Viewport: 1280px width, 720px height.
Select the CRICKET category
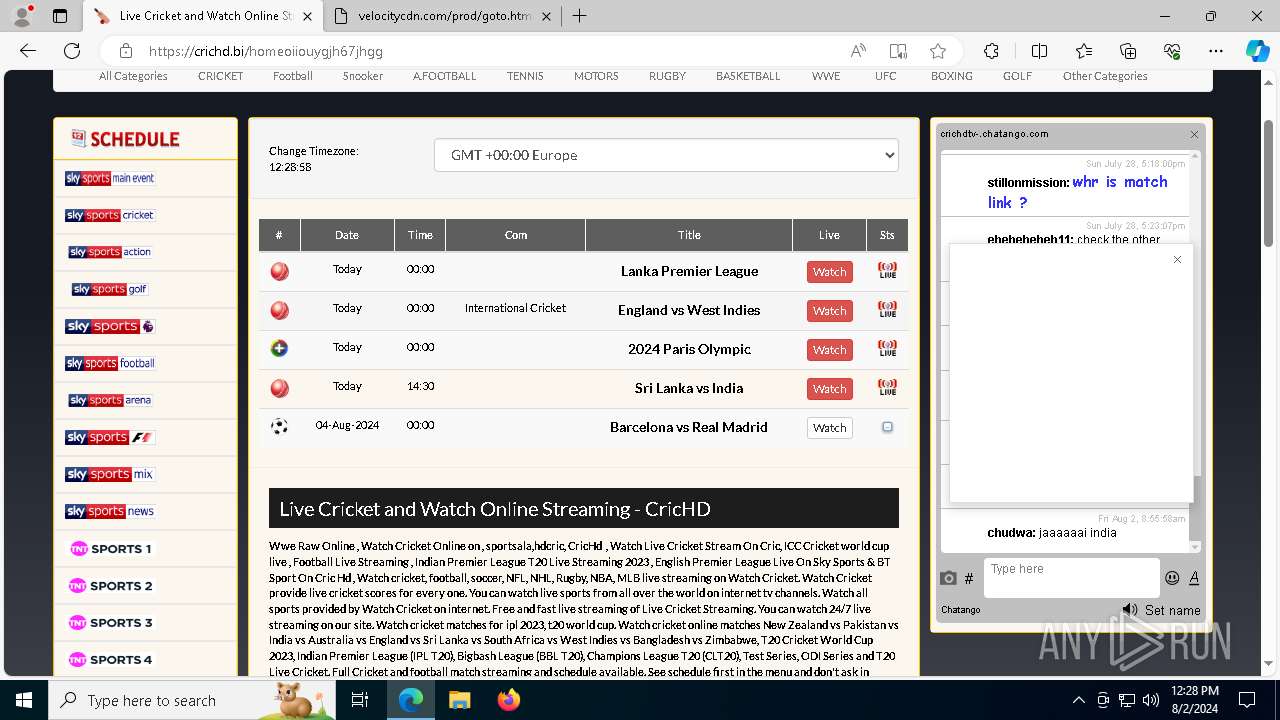(220, 76)
